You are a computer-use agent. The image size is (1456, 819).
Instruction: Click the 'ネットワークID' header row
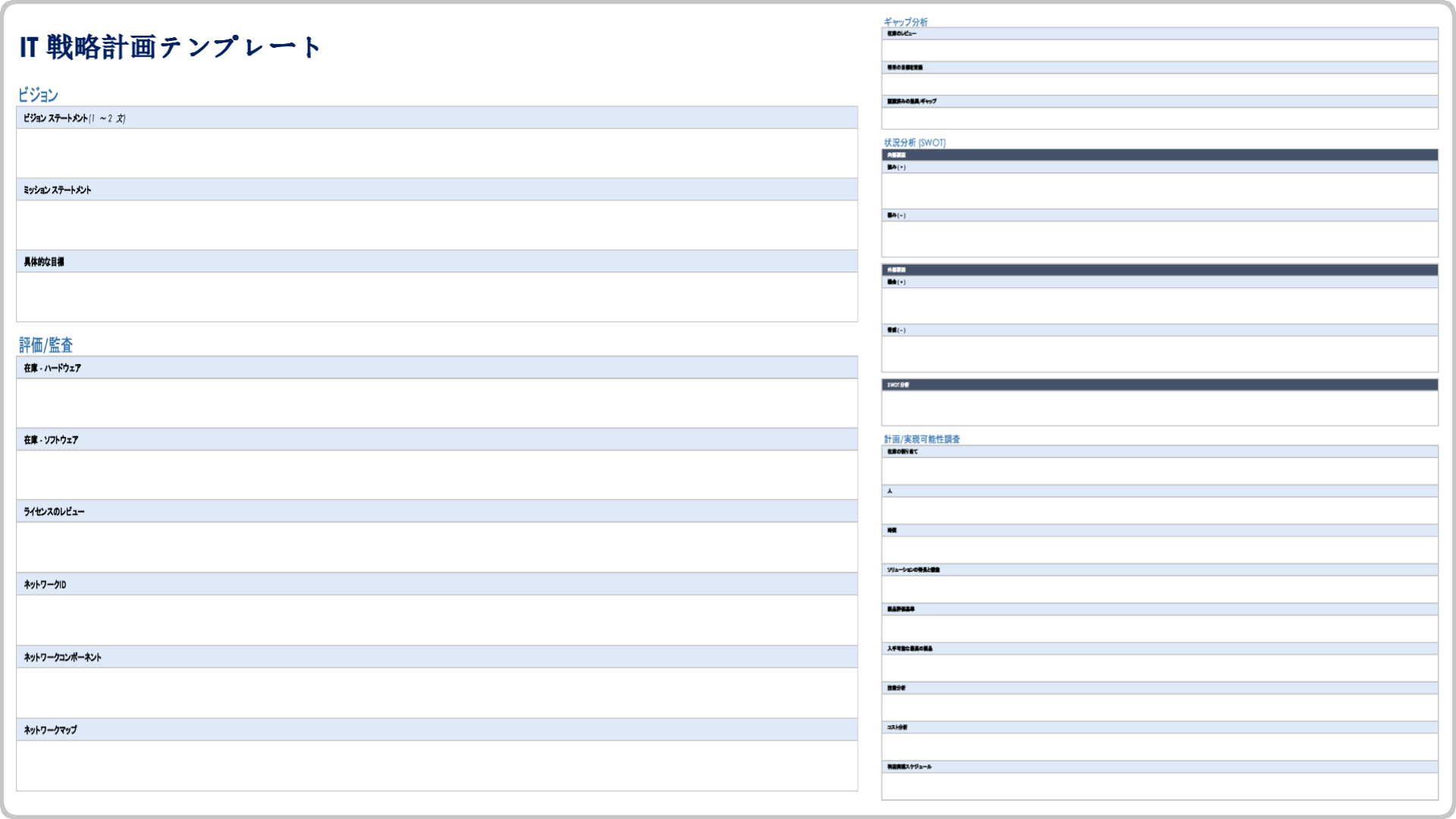click(x=437, y=584)
